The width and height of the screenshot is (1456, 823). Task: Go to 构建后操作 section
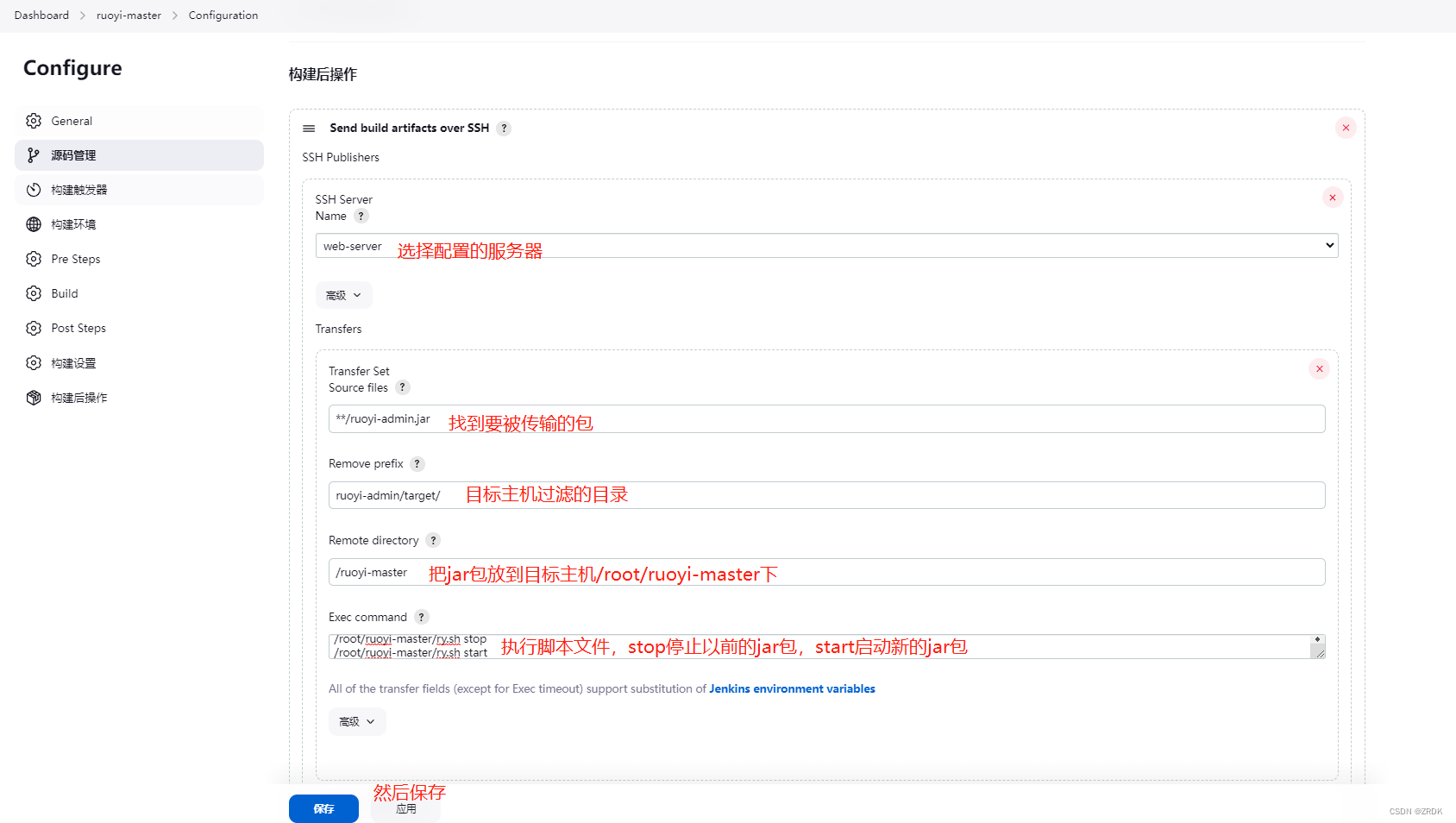click(x=139, y=398)
